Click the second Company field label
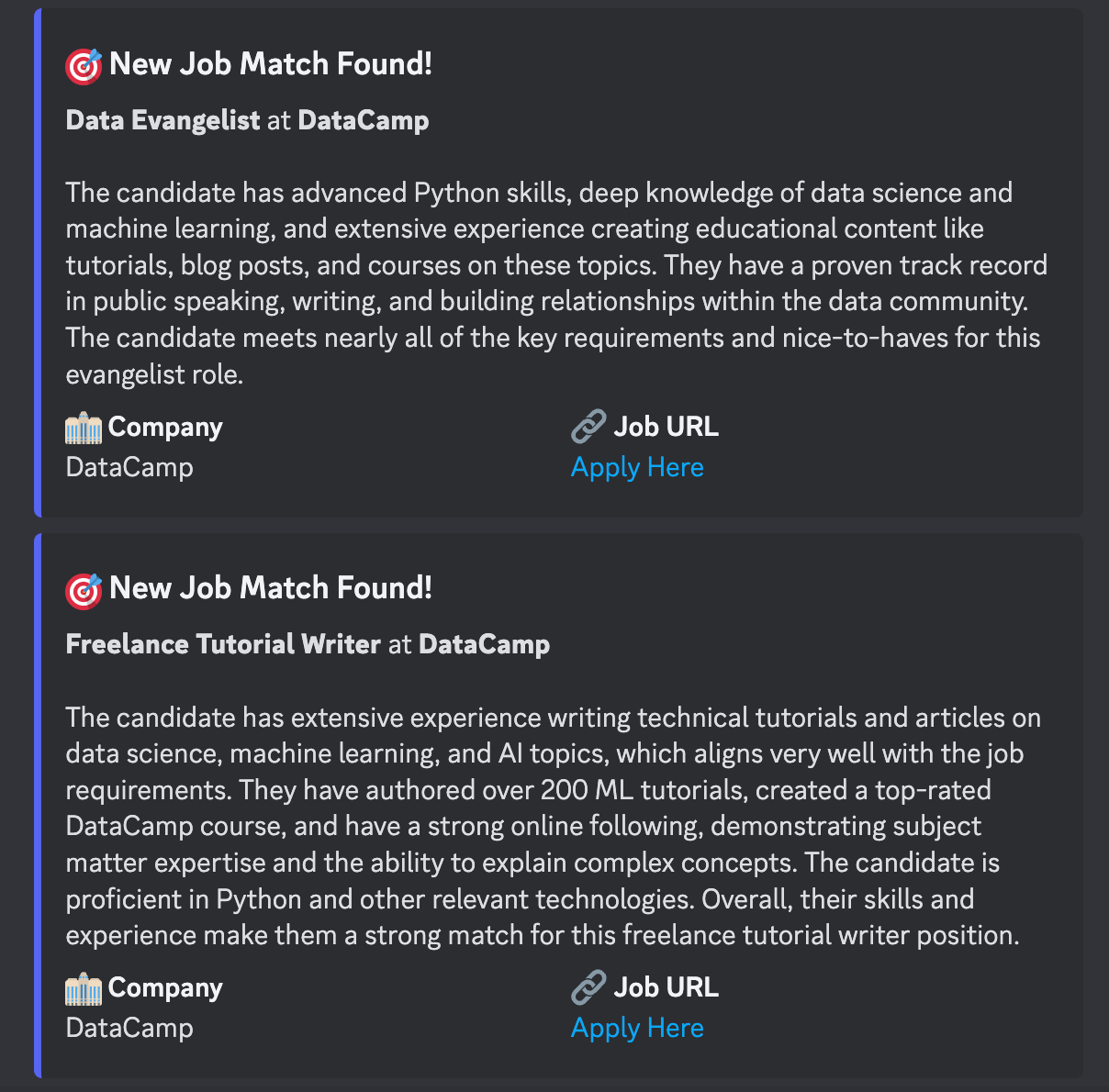Viewport: 1109px width, 1092px height. click(165, 988)
